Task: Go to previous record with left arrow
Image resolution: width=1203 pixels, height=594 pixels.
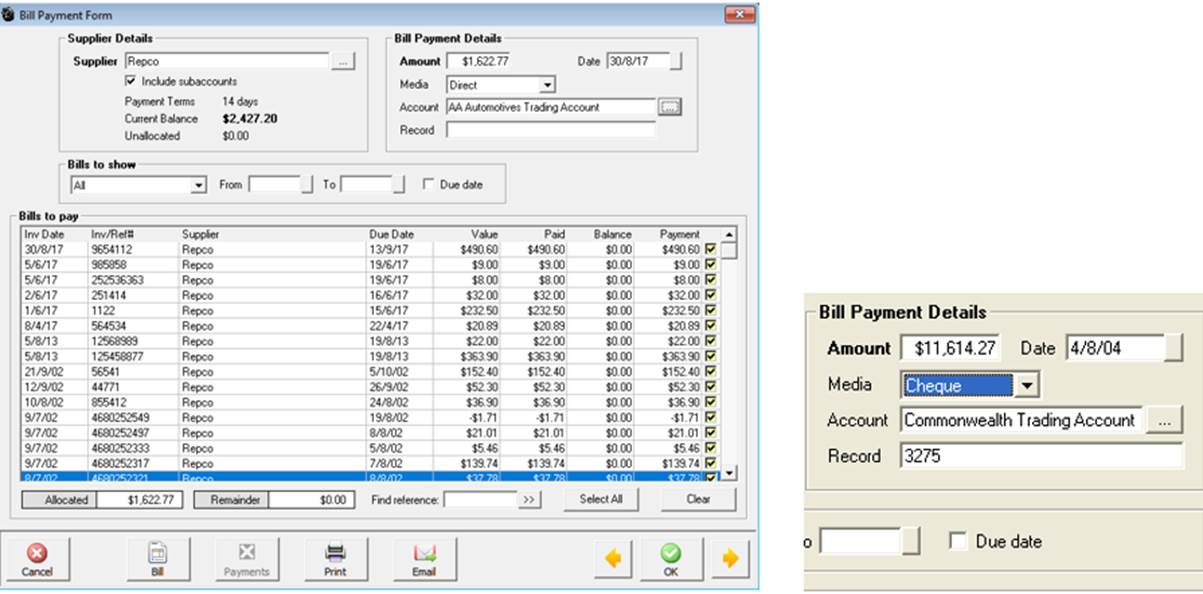Action: (613, 558)
